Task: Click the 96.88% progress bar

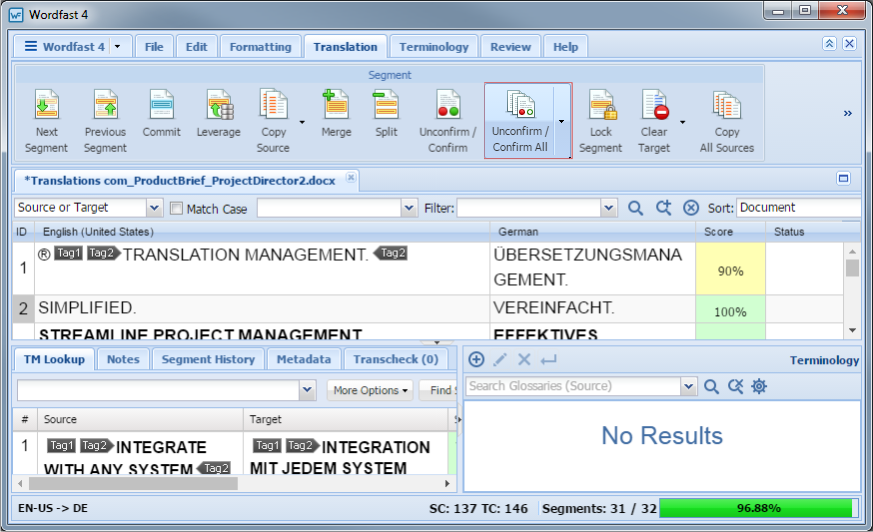Action: 758,508
